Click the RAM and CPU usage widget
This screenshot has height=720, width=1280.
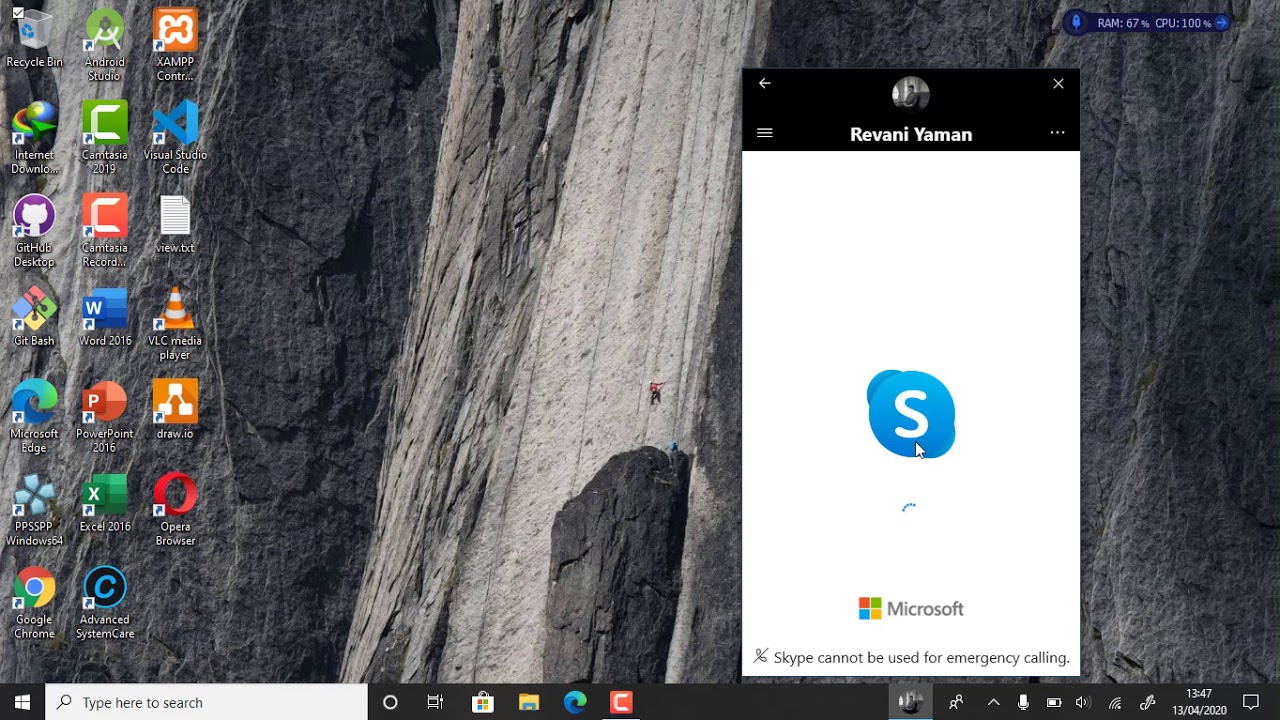coord(1146,22)
